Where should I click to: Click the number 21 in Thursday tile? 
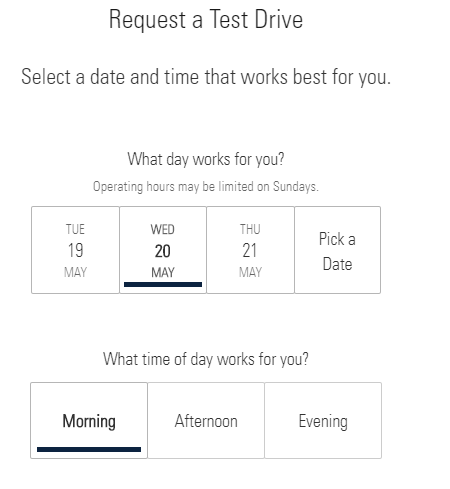(x=250, y=250)
